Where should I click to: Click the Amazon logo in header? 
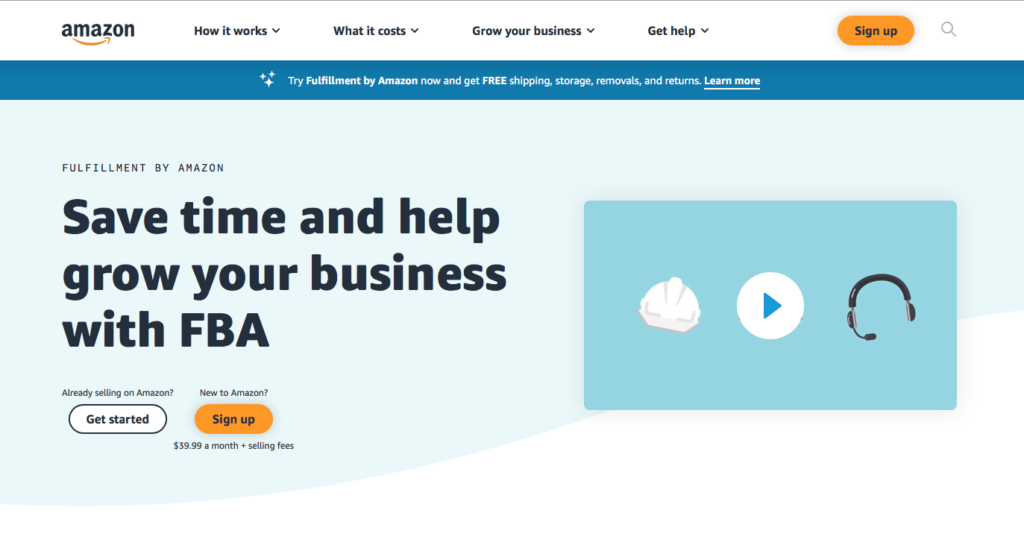tap(98, 33)
